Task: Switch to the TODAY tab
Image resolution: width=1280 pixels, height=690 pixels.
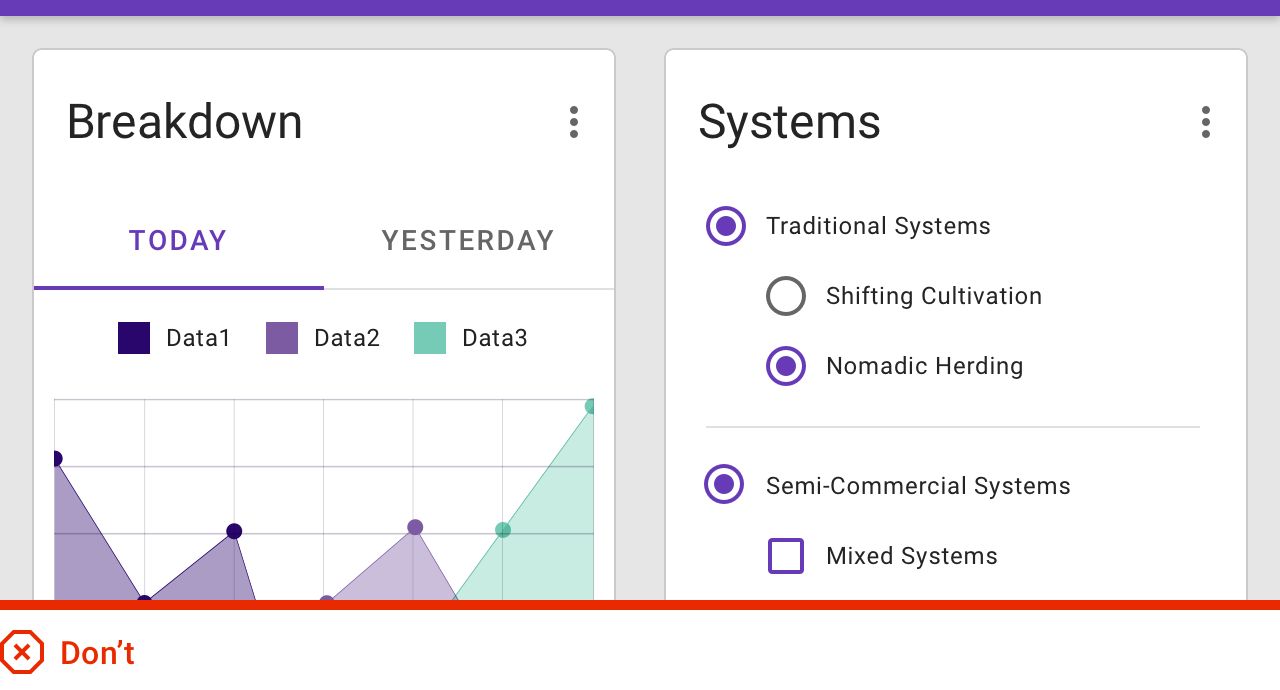Action: pyautogui.click(x=178, y=241)
